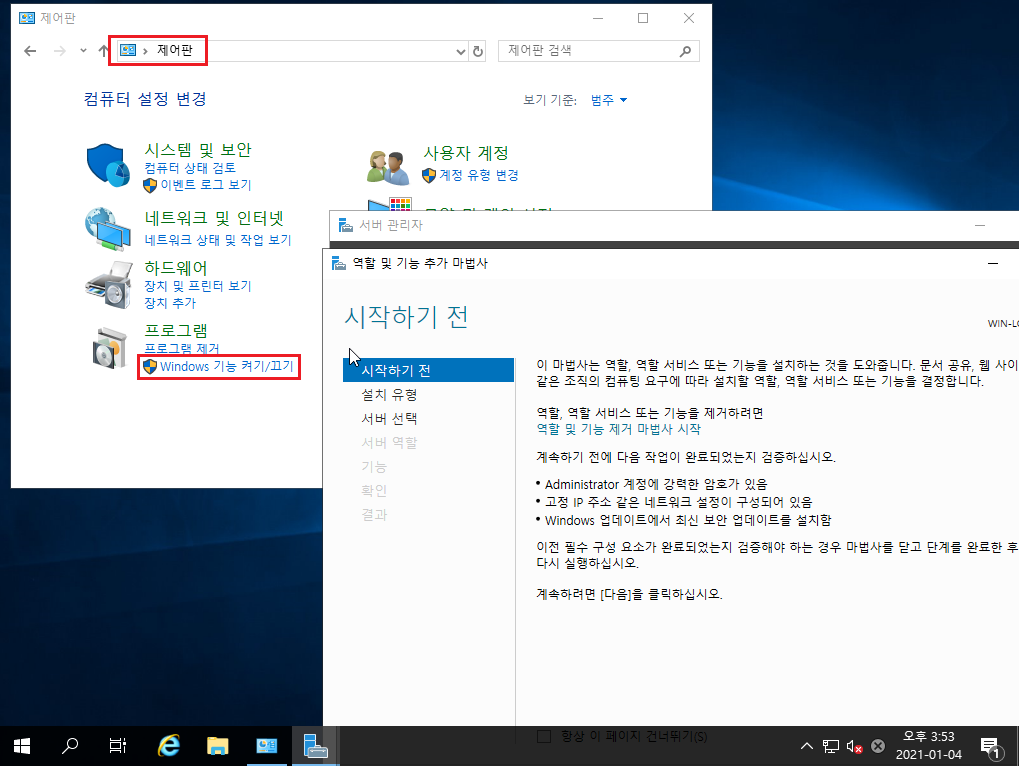Image resolution: width=1019 pixels, height=766 pixels.
Task: Switch to Control Panel taskbar button
Action: [266, 746]
